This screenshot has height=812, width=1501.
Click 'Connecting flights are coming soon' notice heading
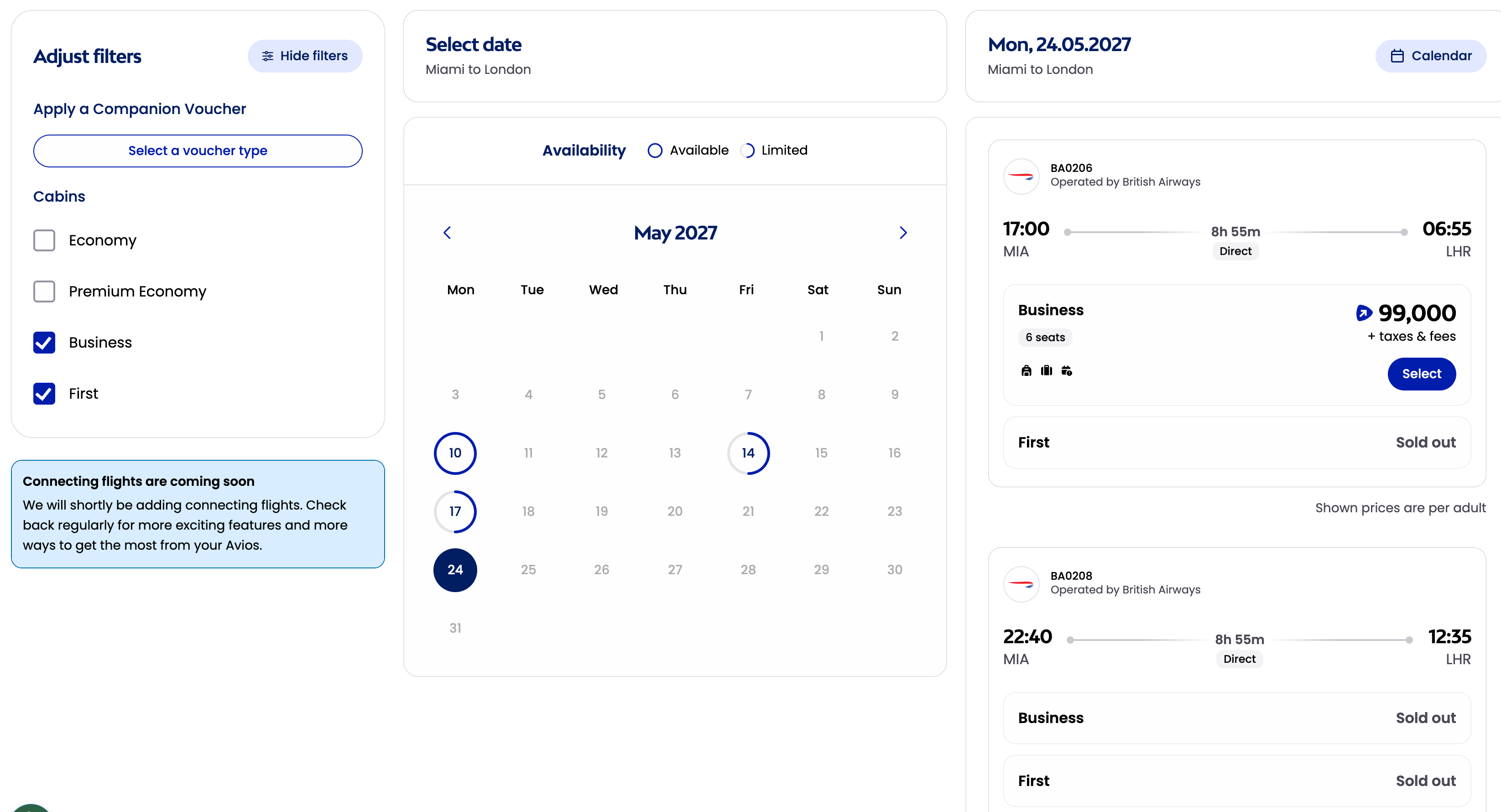point(139,481)
